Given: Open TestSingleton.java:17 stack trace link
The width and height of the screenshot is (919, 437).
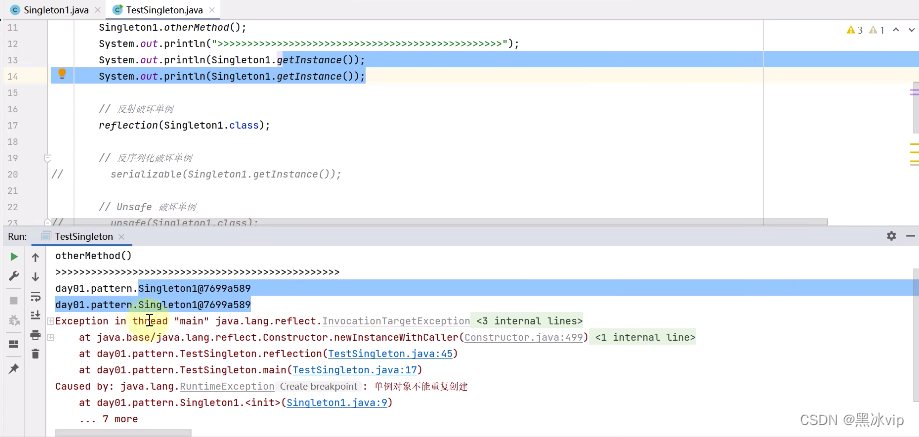Looking at the screenshot, I should pyautogui.click(x=354, y=370).
